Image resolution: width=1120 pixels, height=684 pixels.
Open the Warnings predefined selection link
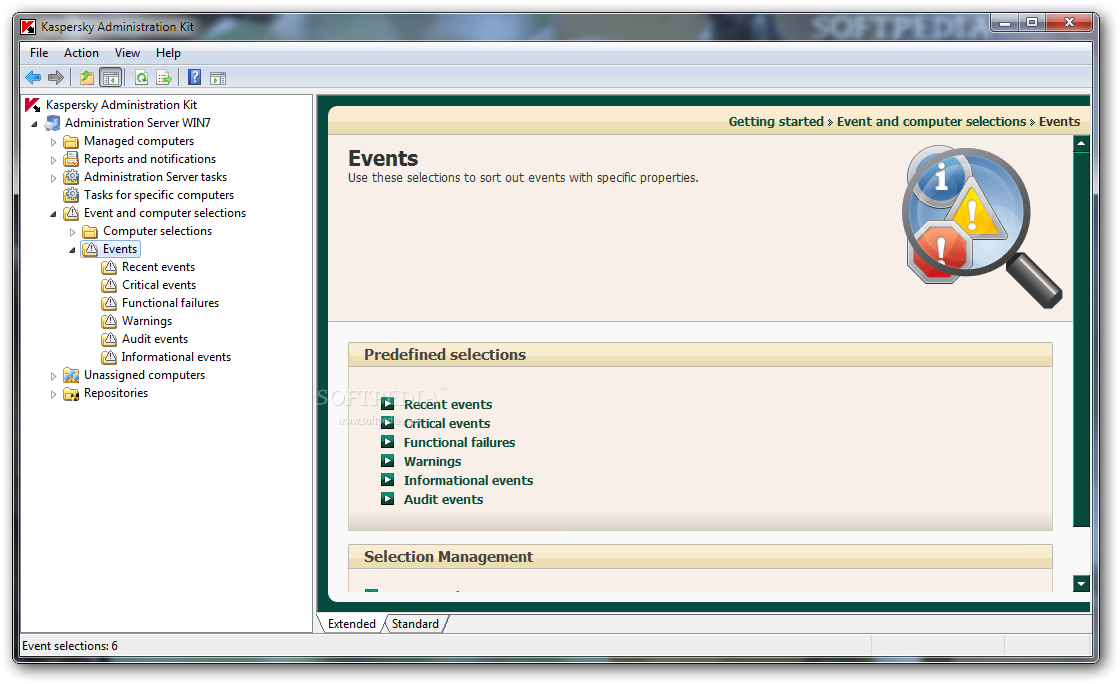433,461
